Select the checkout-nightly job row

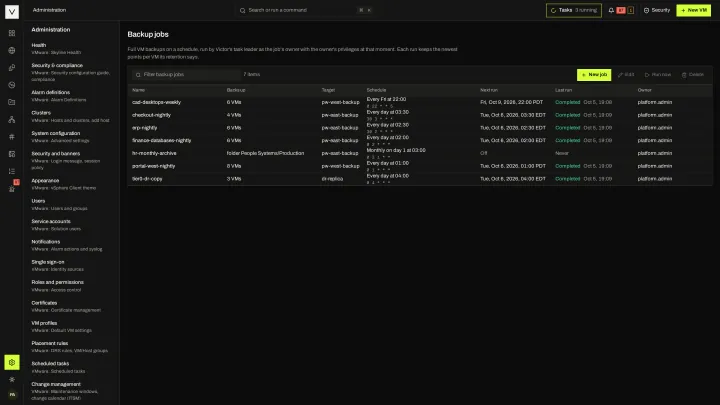click(x=420, y=115)
